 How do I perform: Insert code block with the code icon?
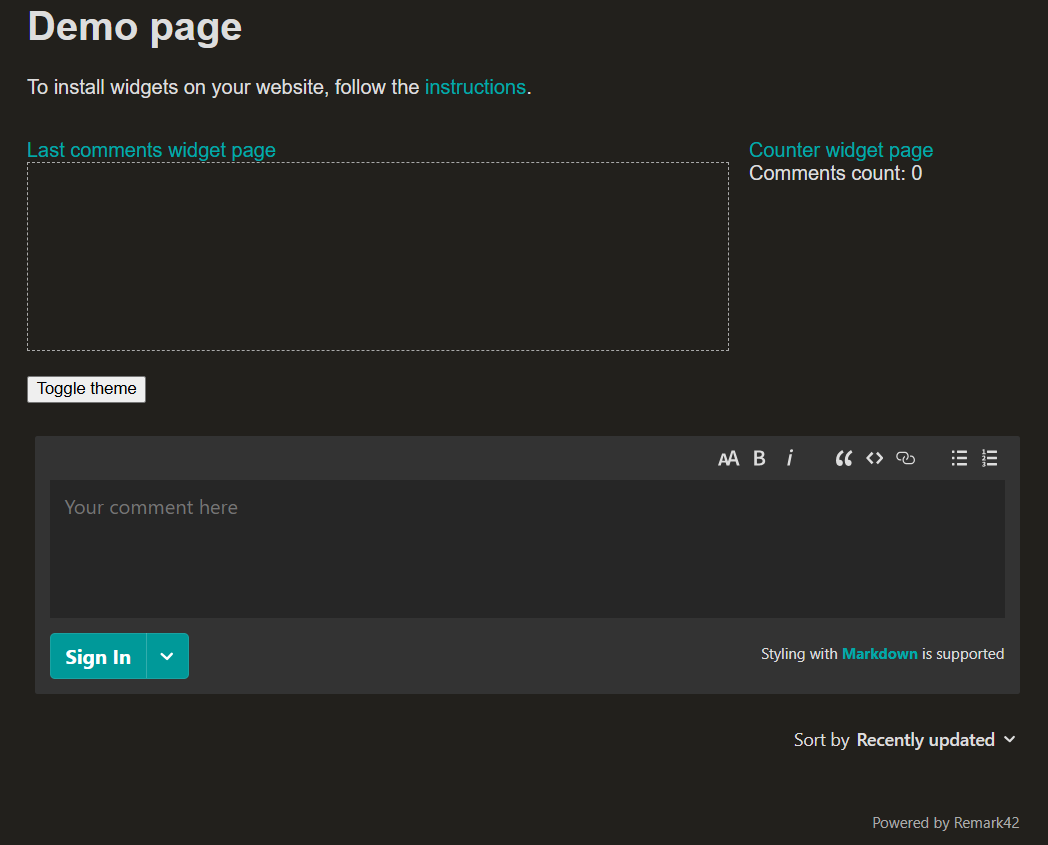(x=875, y=458)
